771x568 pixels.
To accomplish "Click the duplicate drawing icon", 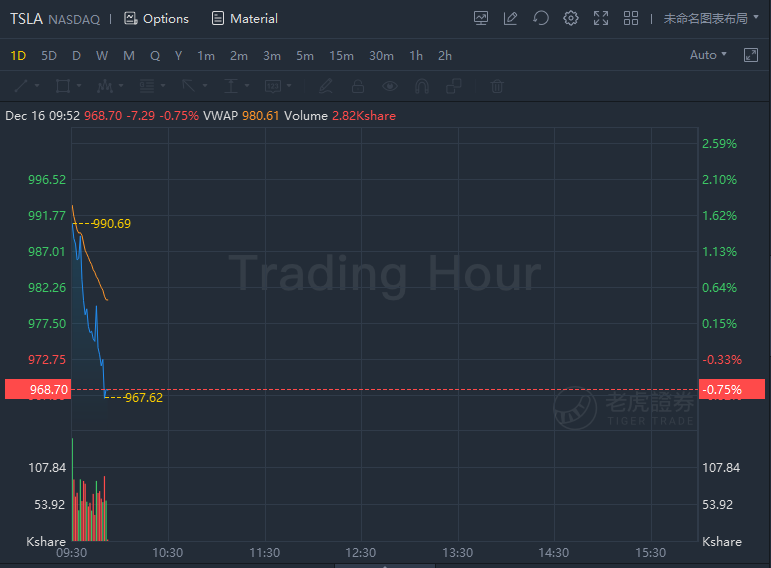I will click(x=454, y=87).
